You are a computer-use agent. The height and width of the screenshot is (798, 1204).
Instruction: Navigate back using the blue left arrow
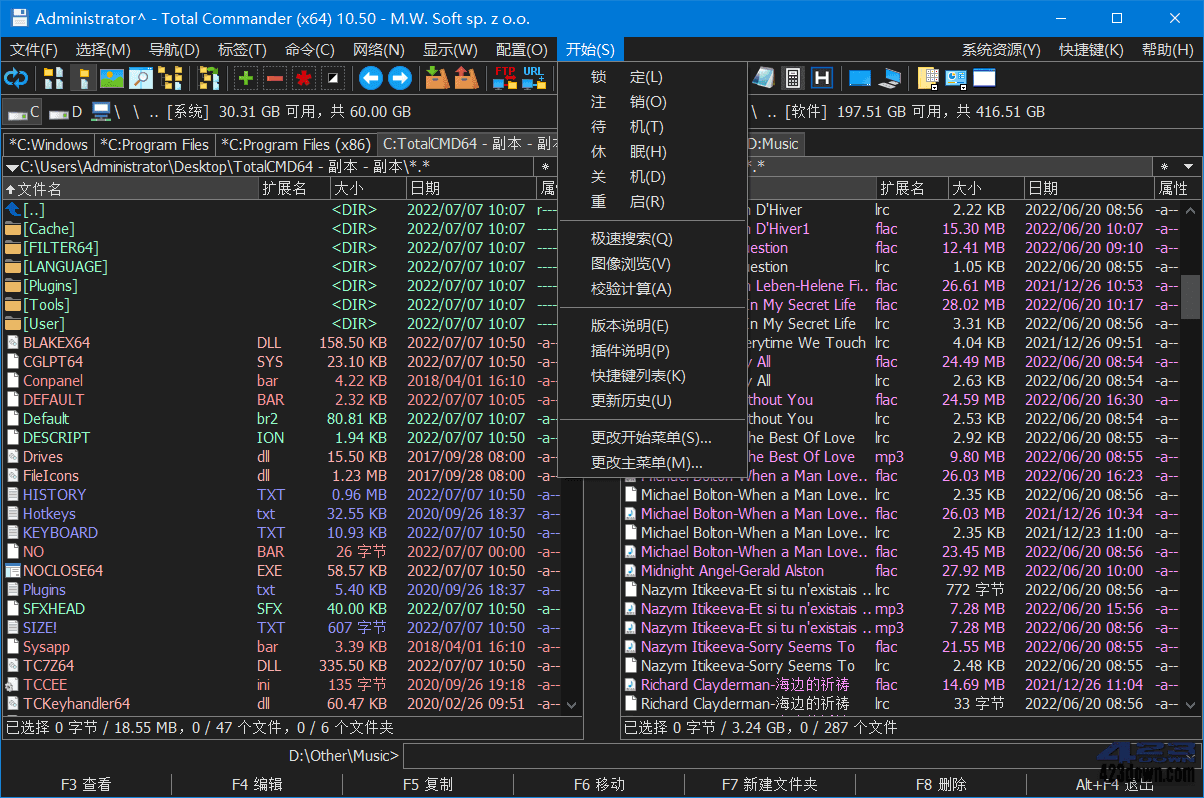click(x=370, y=77)
